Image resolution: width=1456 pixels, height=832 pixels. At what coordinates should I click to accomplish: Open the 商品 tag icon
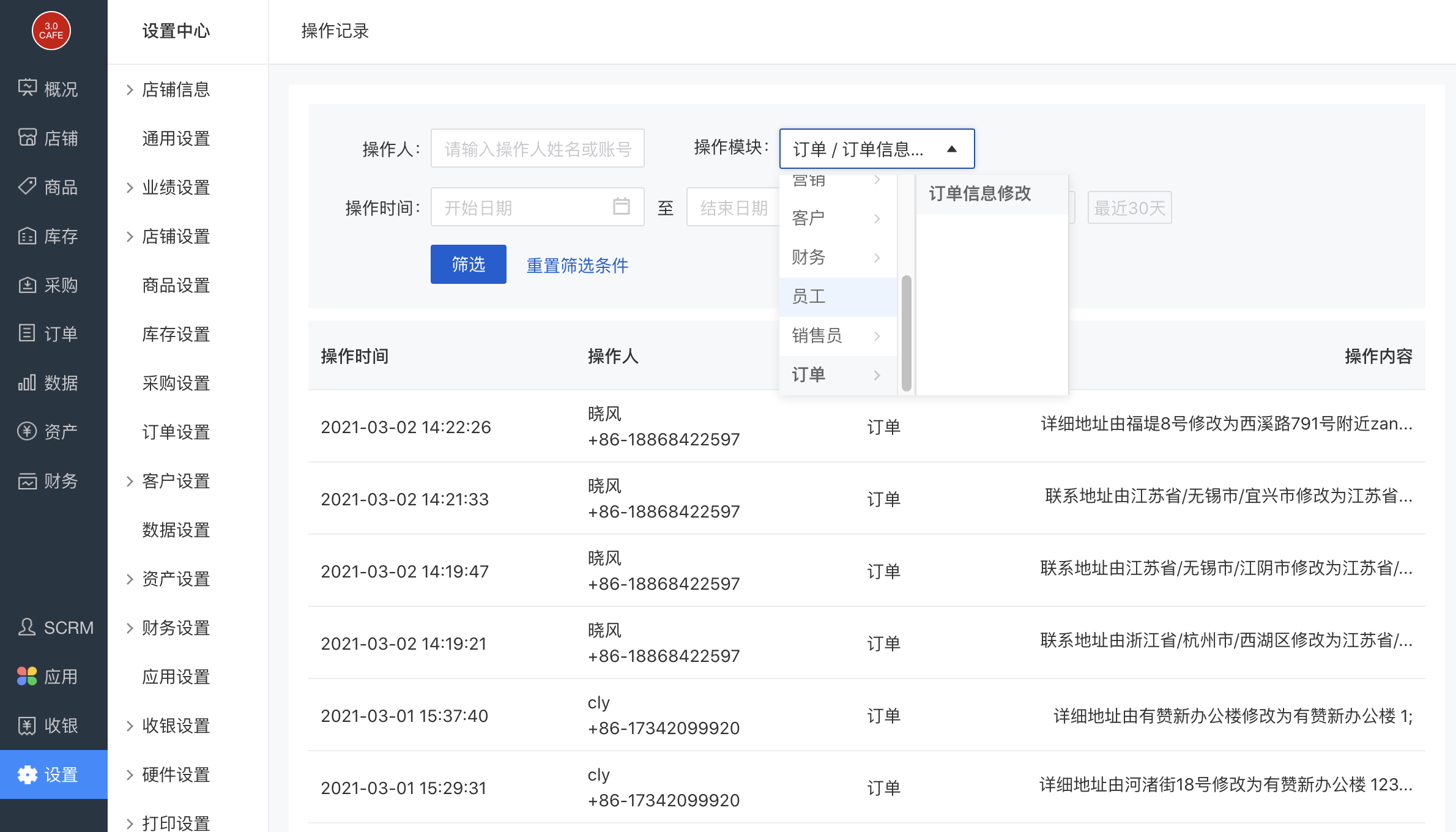coord(27,186)
